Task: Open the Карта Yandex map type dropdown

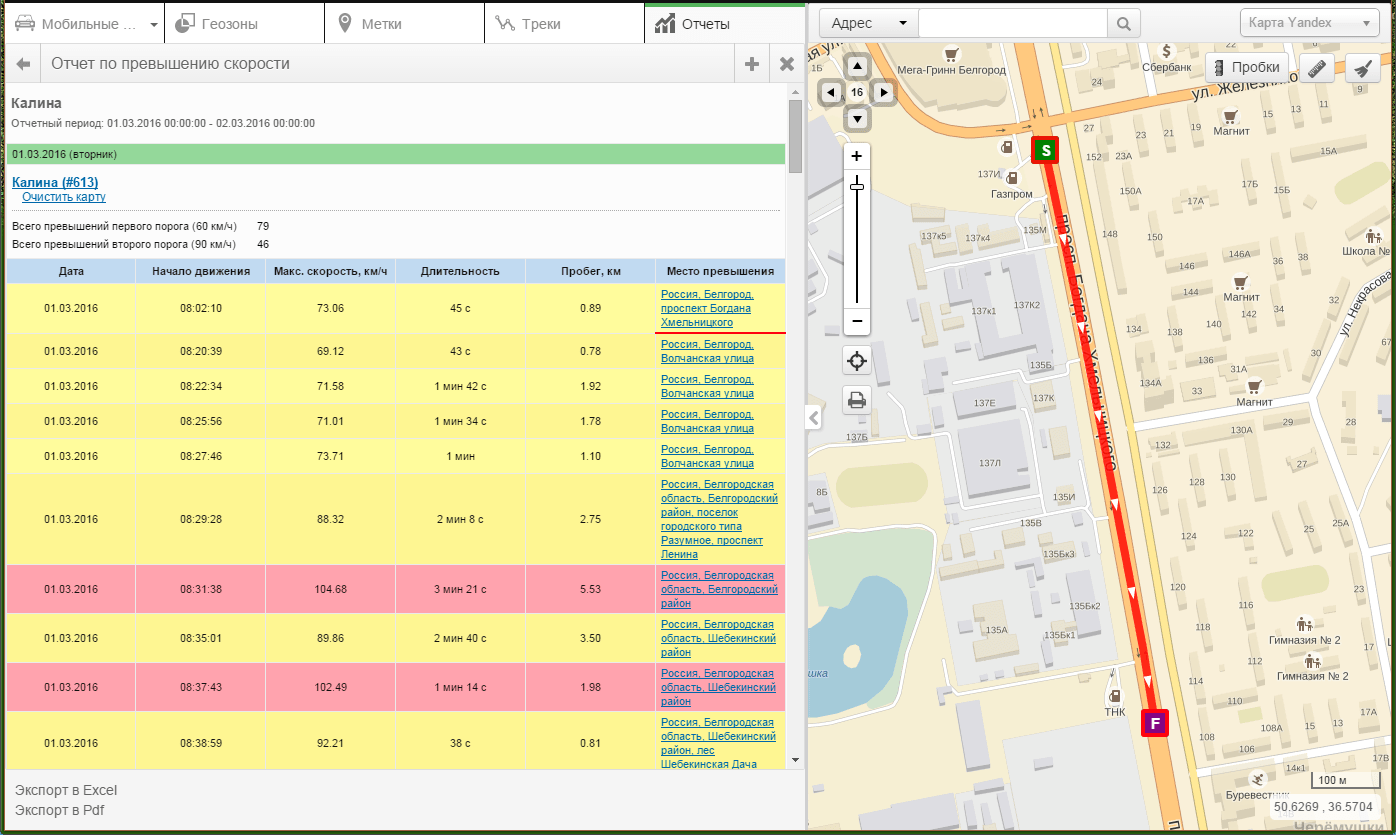Action: tap(1309, 23)
